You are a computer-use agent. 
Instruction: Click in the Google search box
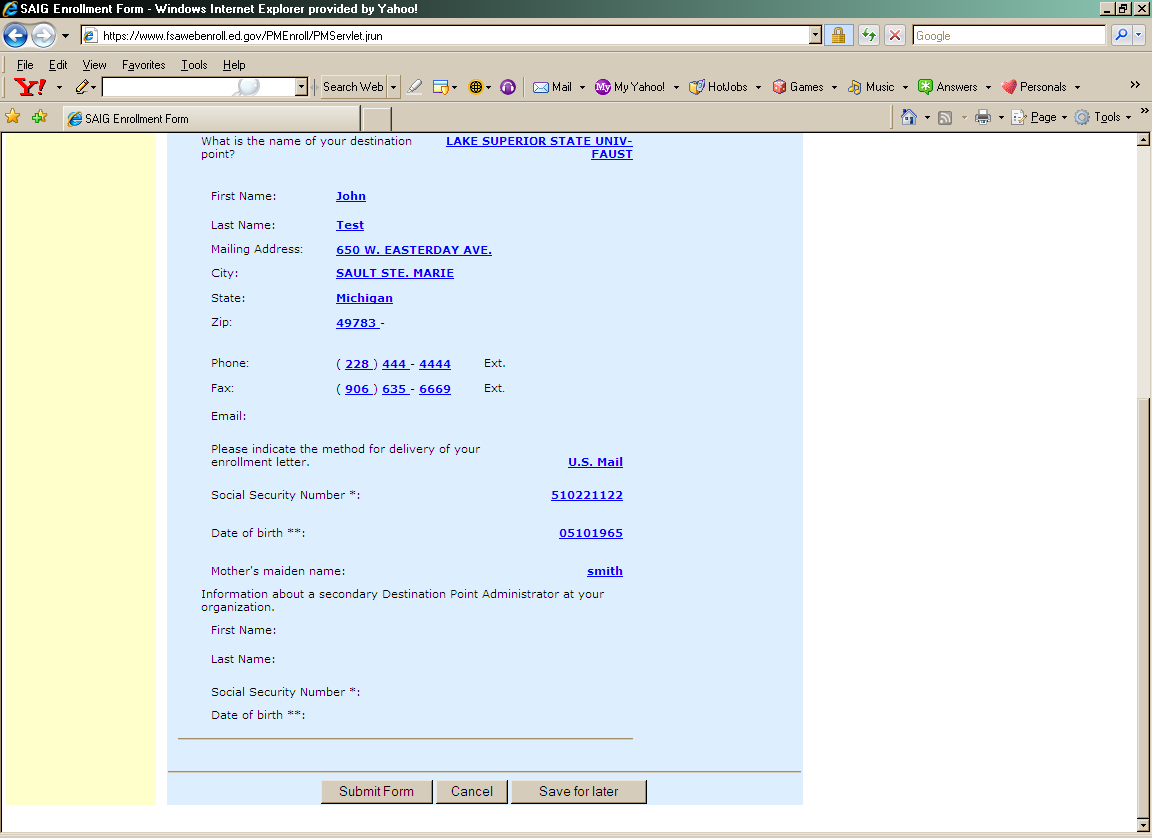1008,36
